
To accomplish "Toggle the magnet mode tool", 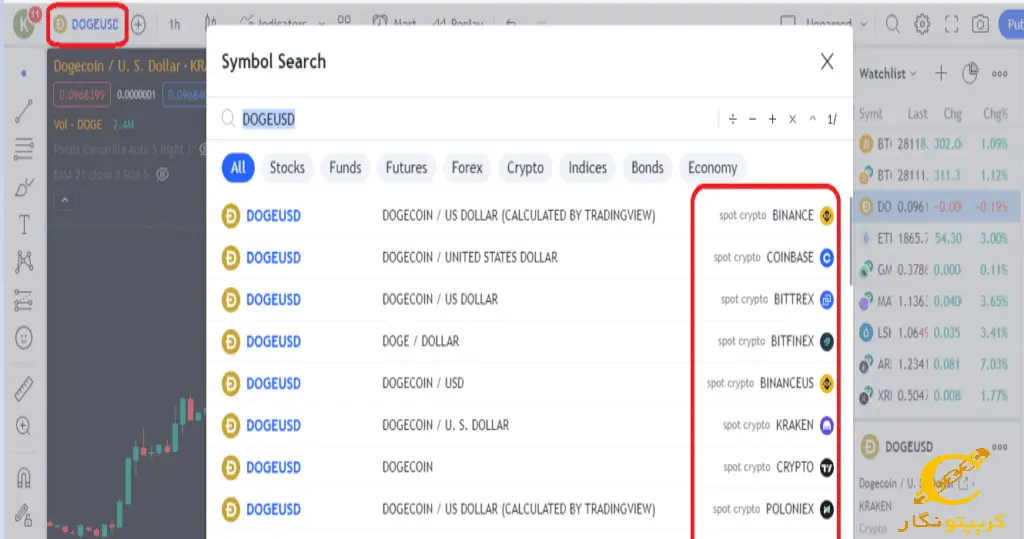I will point(24,478).
